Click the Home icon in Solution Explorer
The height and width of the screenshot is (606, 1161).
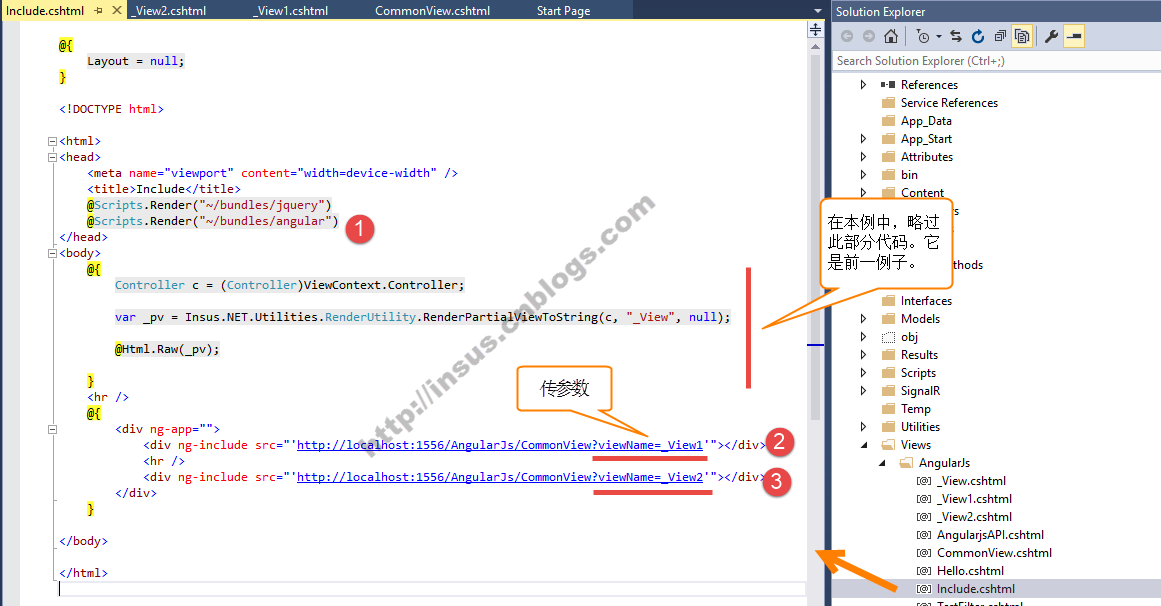coord(891,36)
